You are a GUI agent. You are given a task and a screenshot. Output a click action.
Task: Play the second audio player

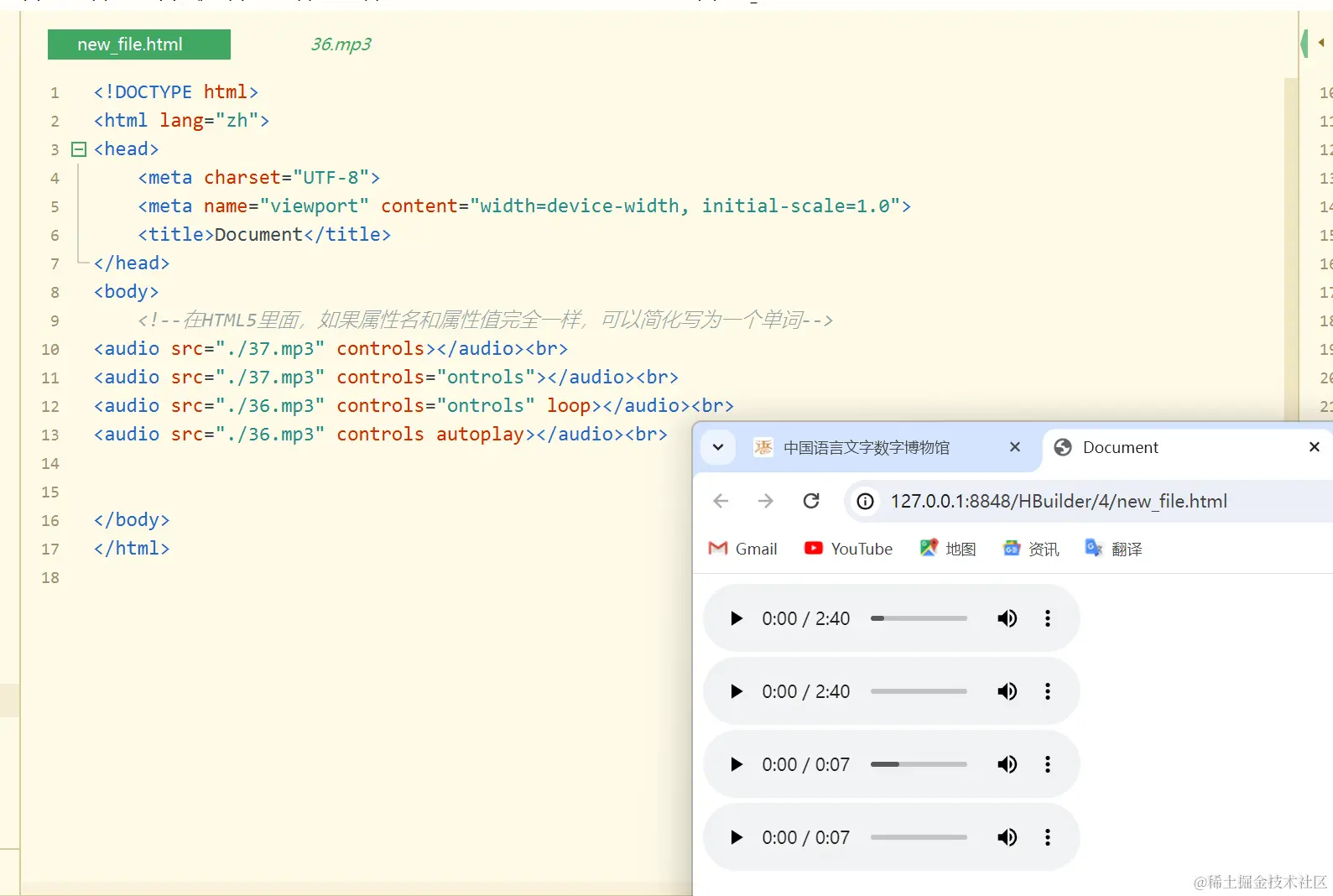point(737,691)
